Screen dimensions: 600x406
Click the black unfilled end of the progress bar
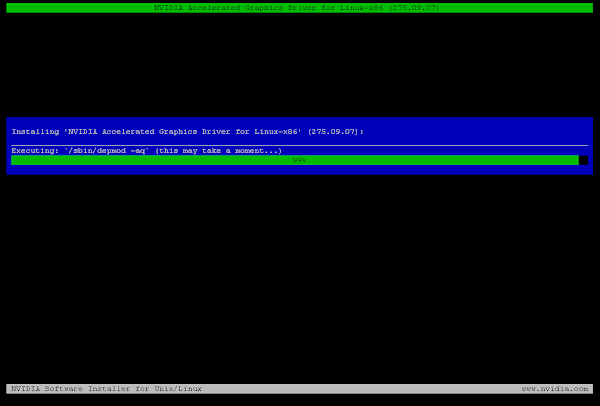click(x=584, y=160)
